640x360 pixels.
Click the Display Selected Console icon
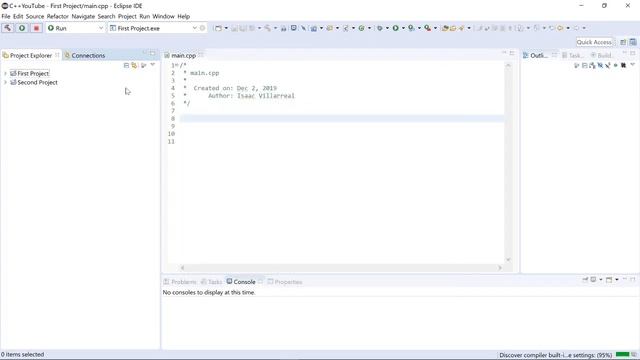click(593, 280)
